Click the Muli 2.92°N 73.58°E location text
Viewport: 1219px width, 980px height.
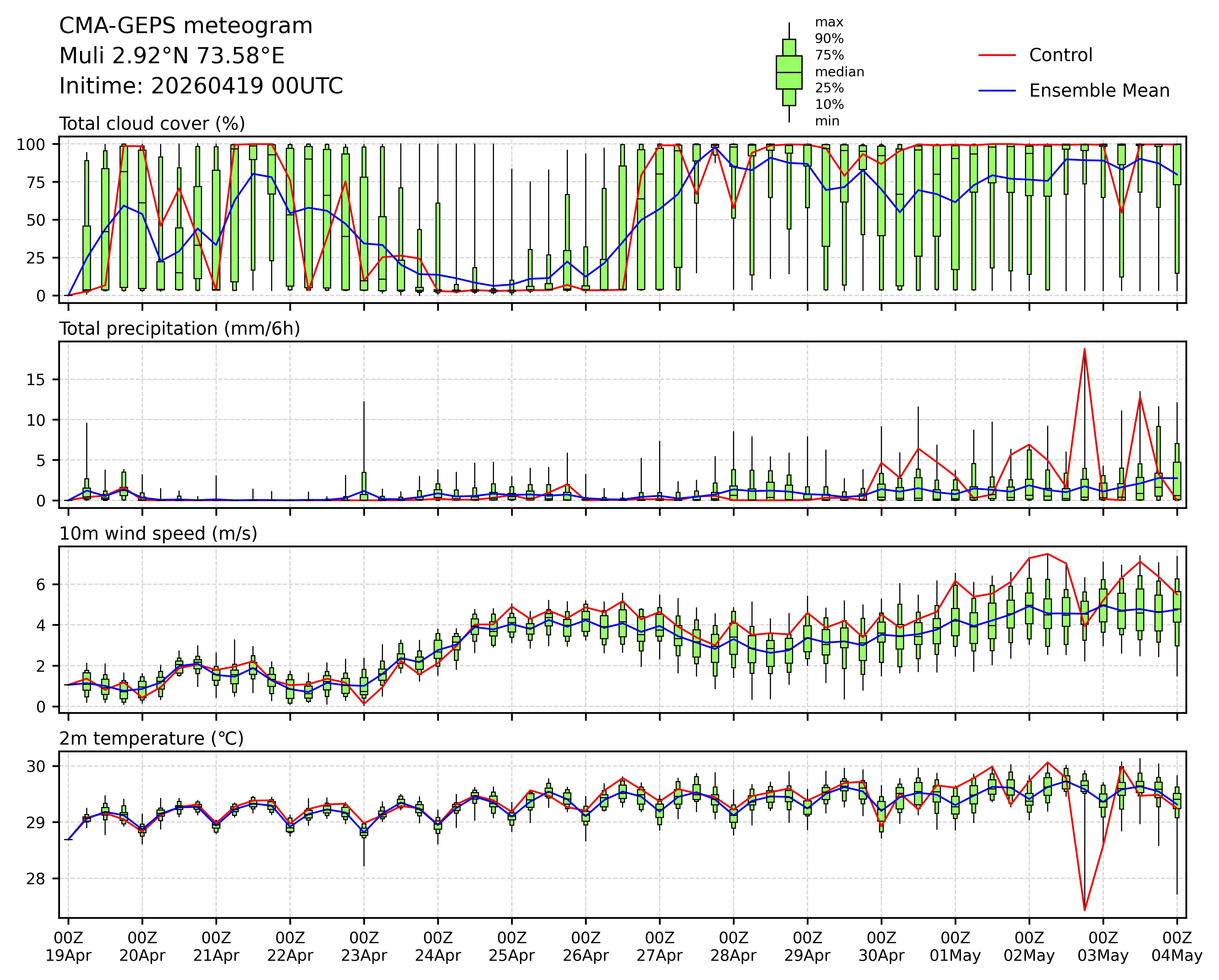click(172, 56)
